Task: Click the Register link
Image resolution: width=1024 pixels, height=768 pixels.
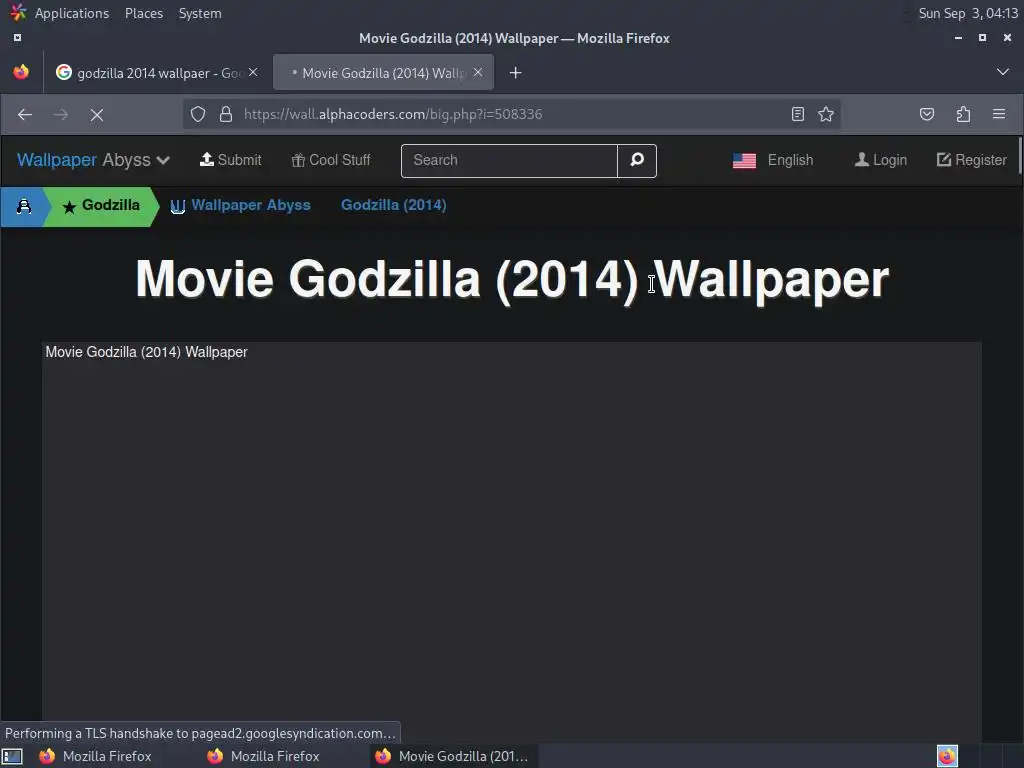Action: pyautogui.click(x=972, y=160)
